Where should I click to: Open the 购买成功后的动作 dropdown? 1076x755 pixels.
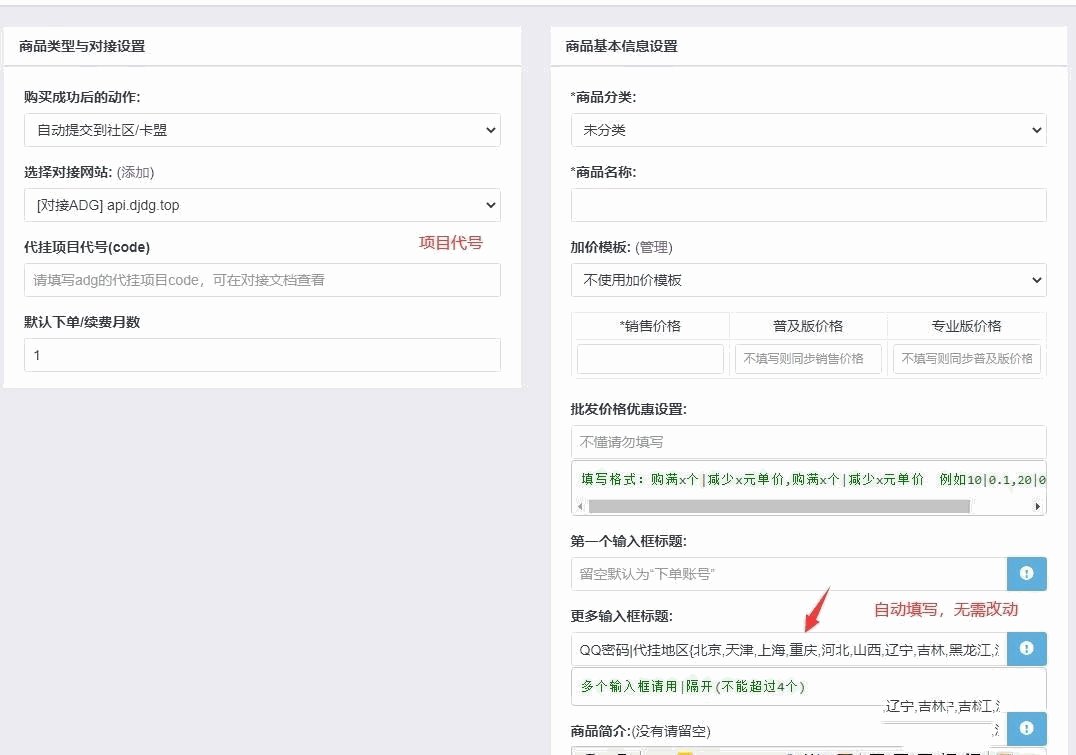pyautogui.click(x=262, y=130)
